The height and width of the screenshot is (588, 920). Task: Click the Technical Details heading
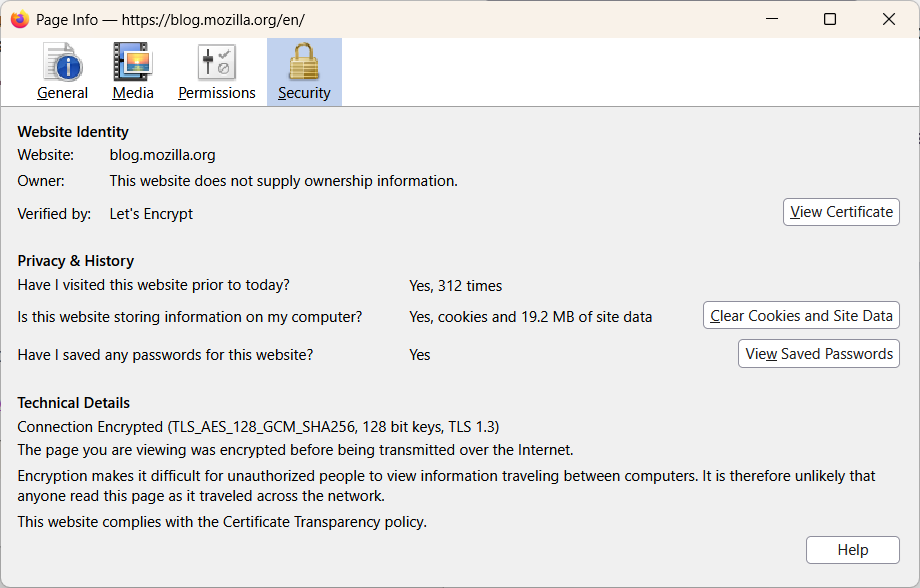73,403
